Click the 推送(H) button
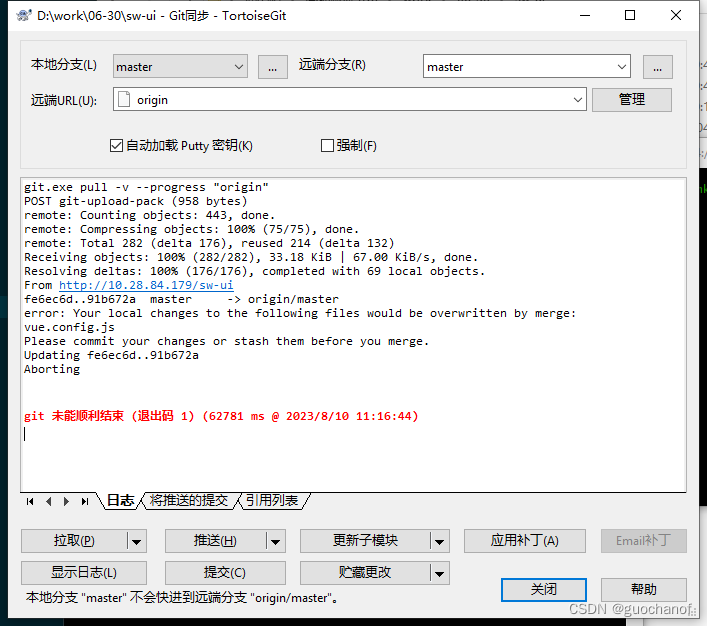 click(216, 541)
